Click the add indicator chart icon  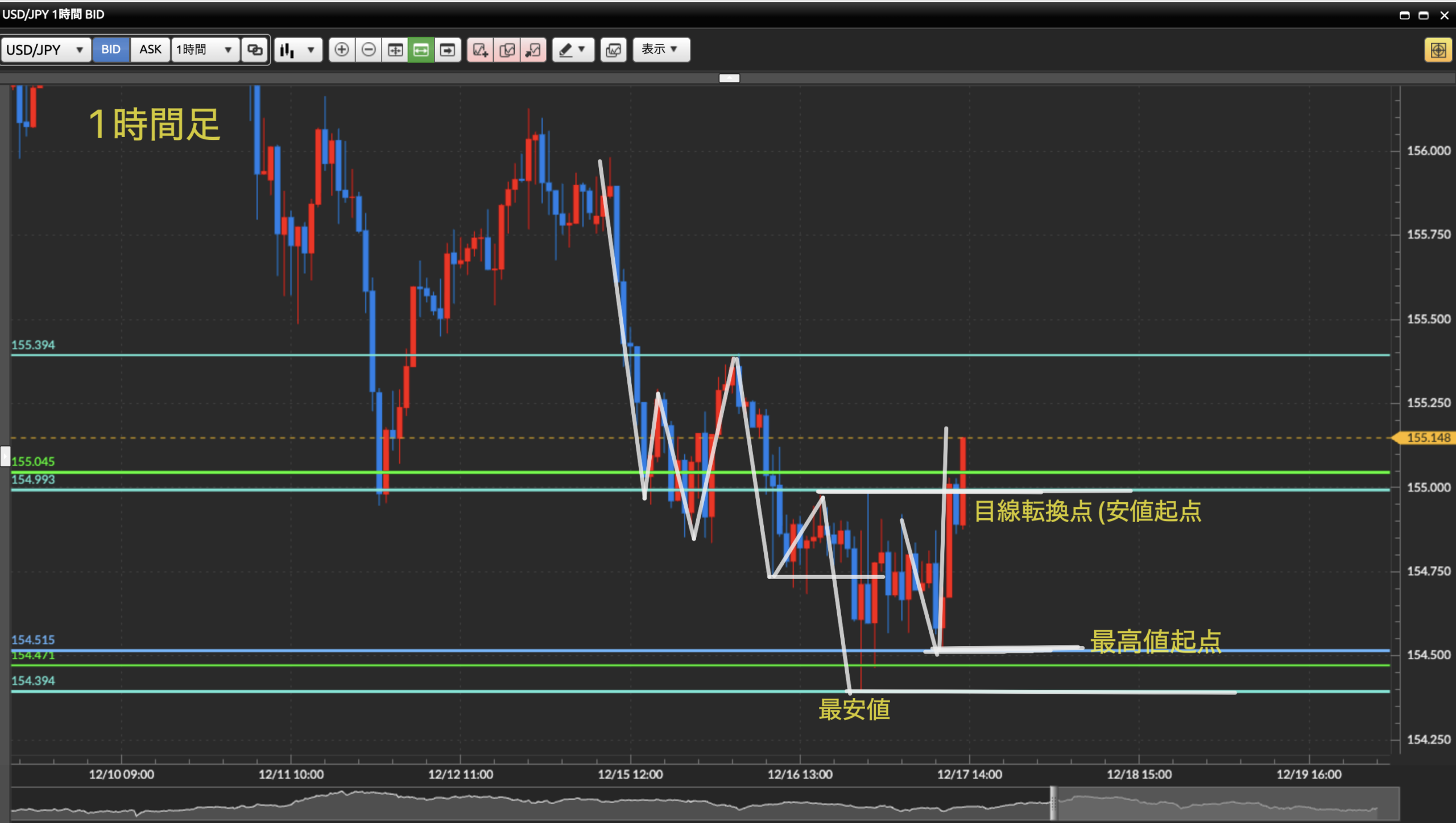[x=480, y=50]
